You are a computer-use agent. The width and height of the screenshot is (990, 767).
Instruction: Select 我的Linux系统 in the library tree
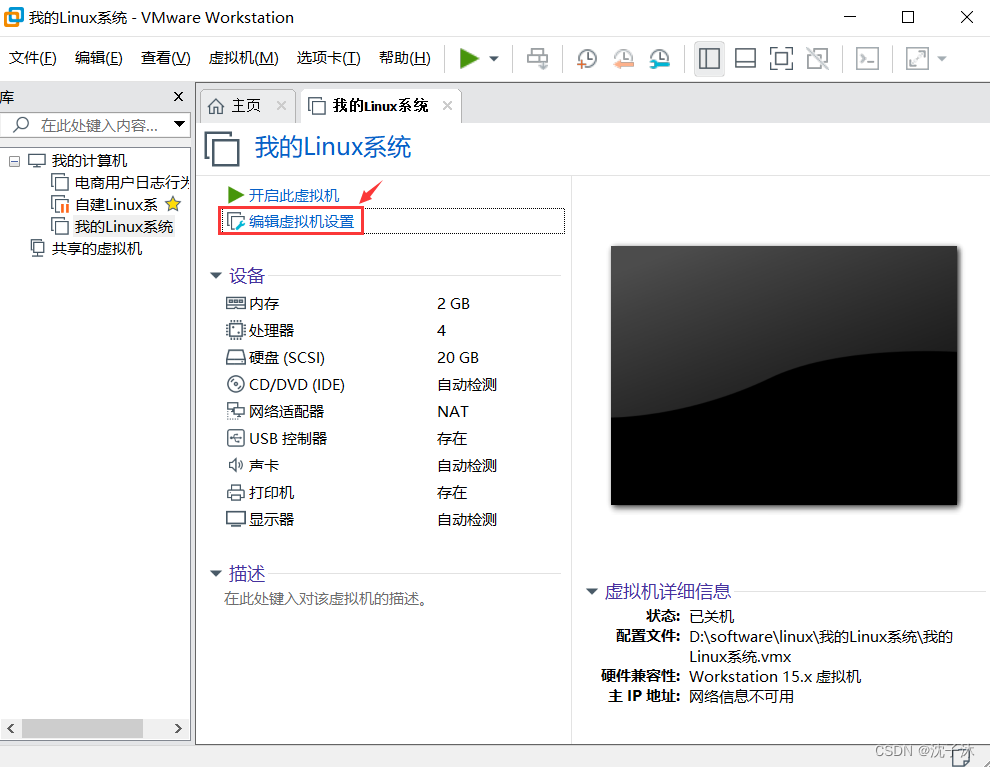pyautogui.click(x=124, y=227)
